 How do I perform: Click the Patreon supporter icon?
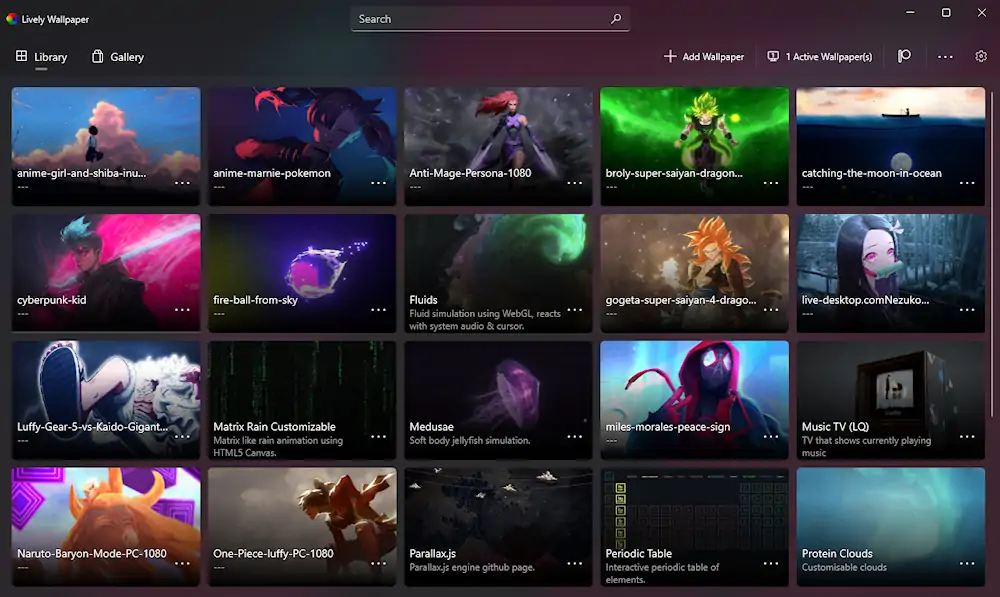[x=904, y=57]
